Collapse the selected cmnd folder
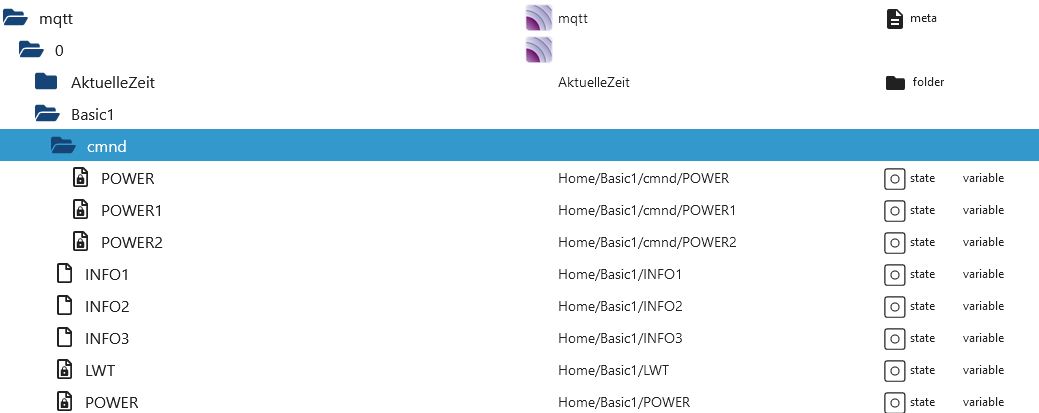Image resolution: width=1039 pixels, height=413 pixels. pos(63,146)
